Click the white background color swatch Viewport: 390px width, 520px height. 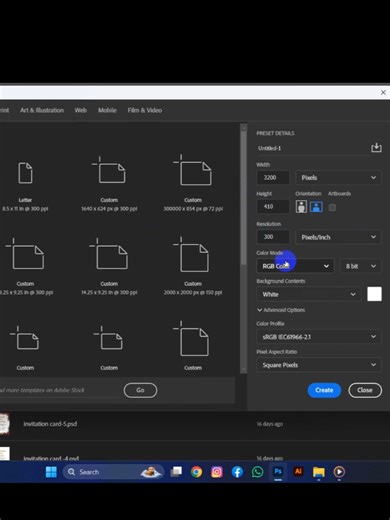point(374,294)
